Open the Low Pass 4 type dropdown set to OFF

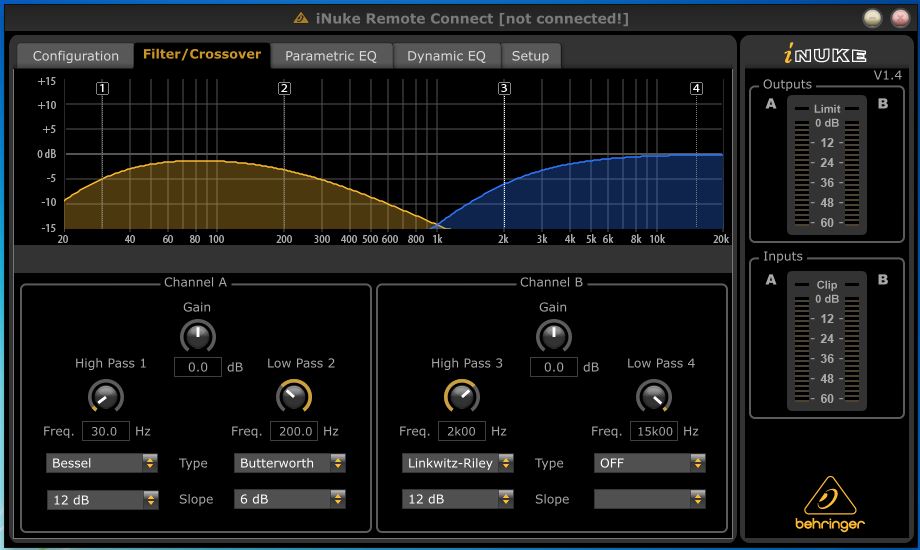click(x=650, y=463)
